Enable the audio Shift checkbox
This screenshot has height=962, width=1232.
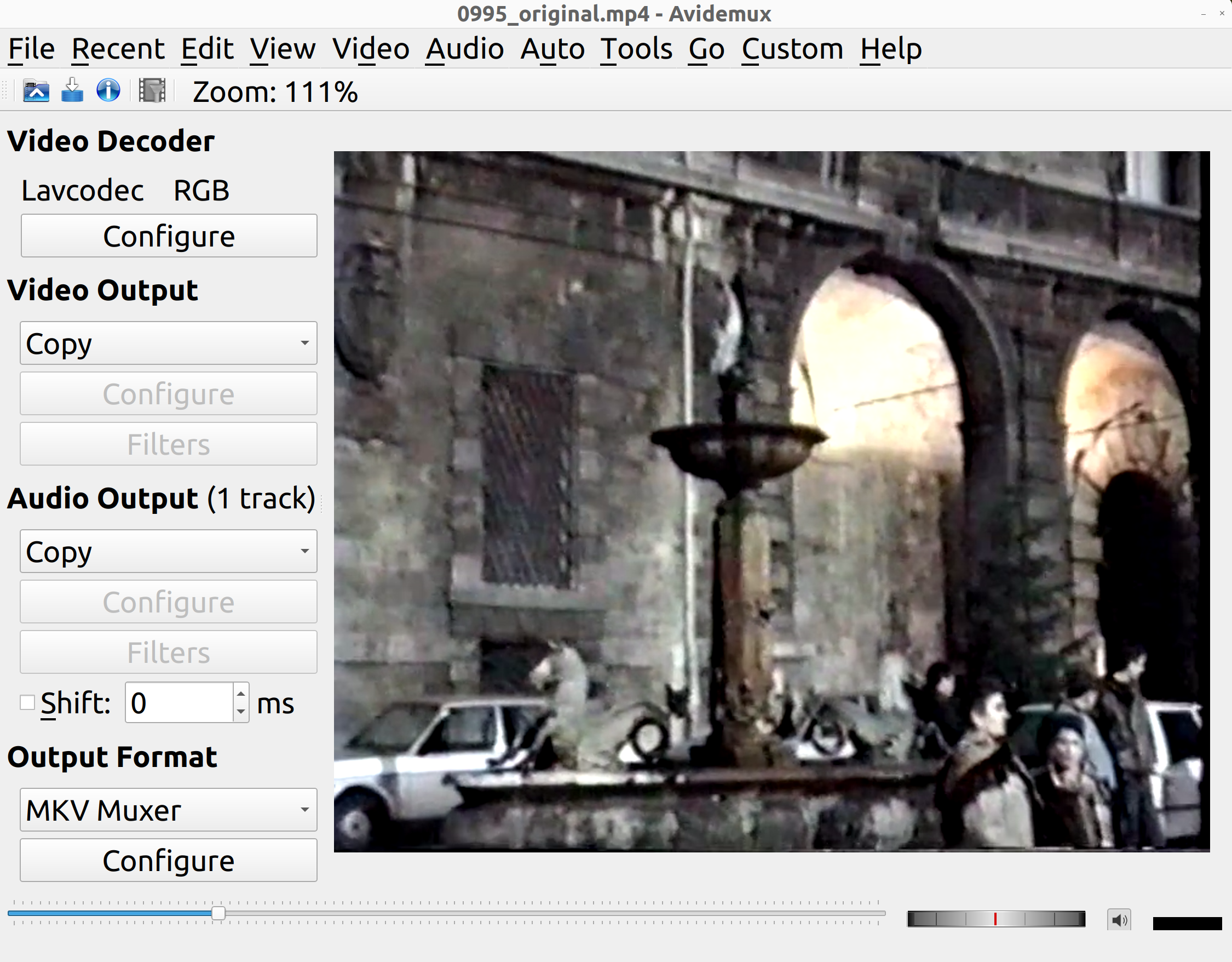coord(27,703)
